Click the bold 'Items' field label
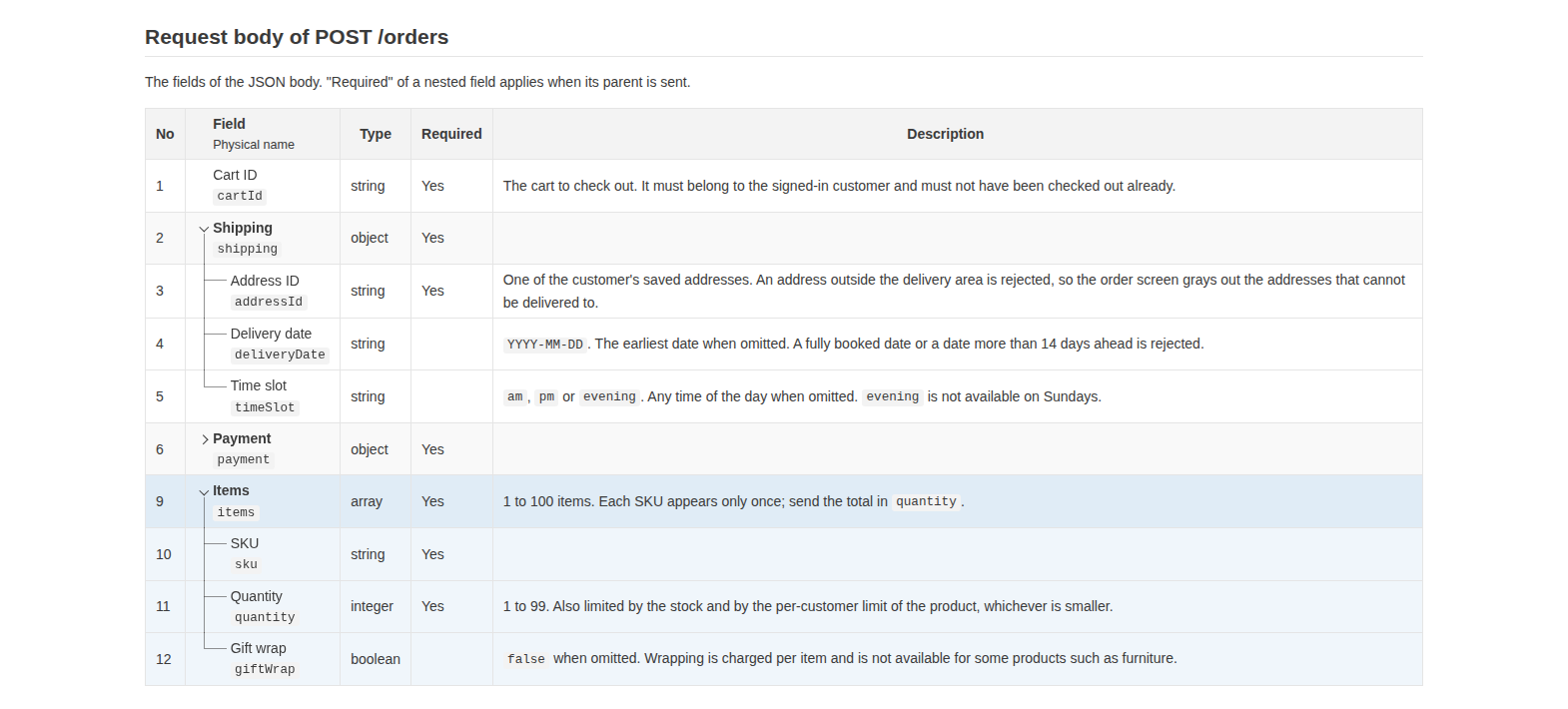The image size is (1568, 709). coord(231,490)
